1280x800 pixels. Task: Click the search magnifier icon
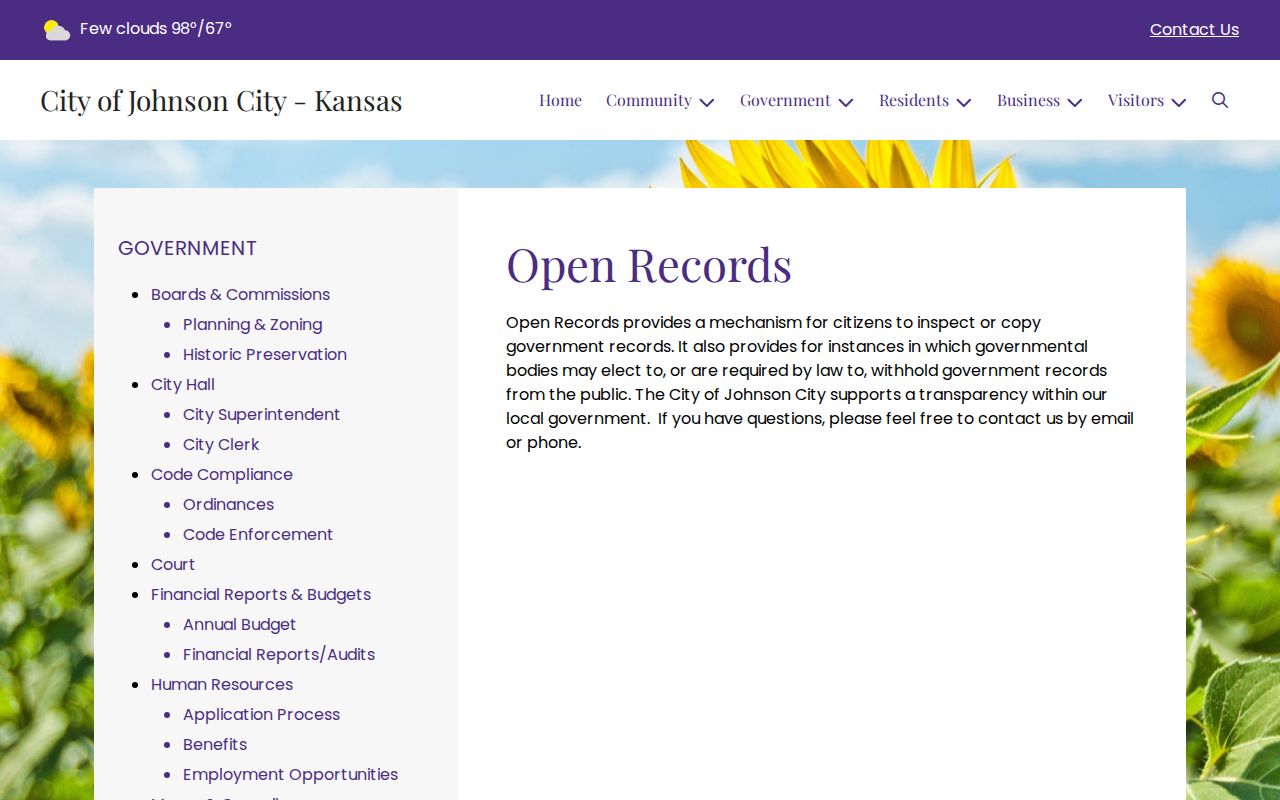tap(1220, 100)
